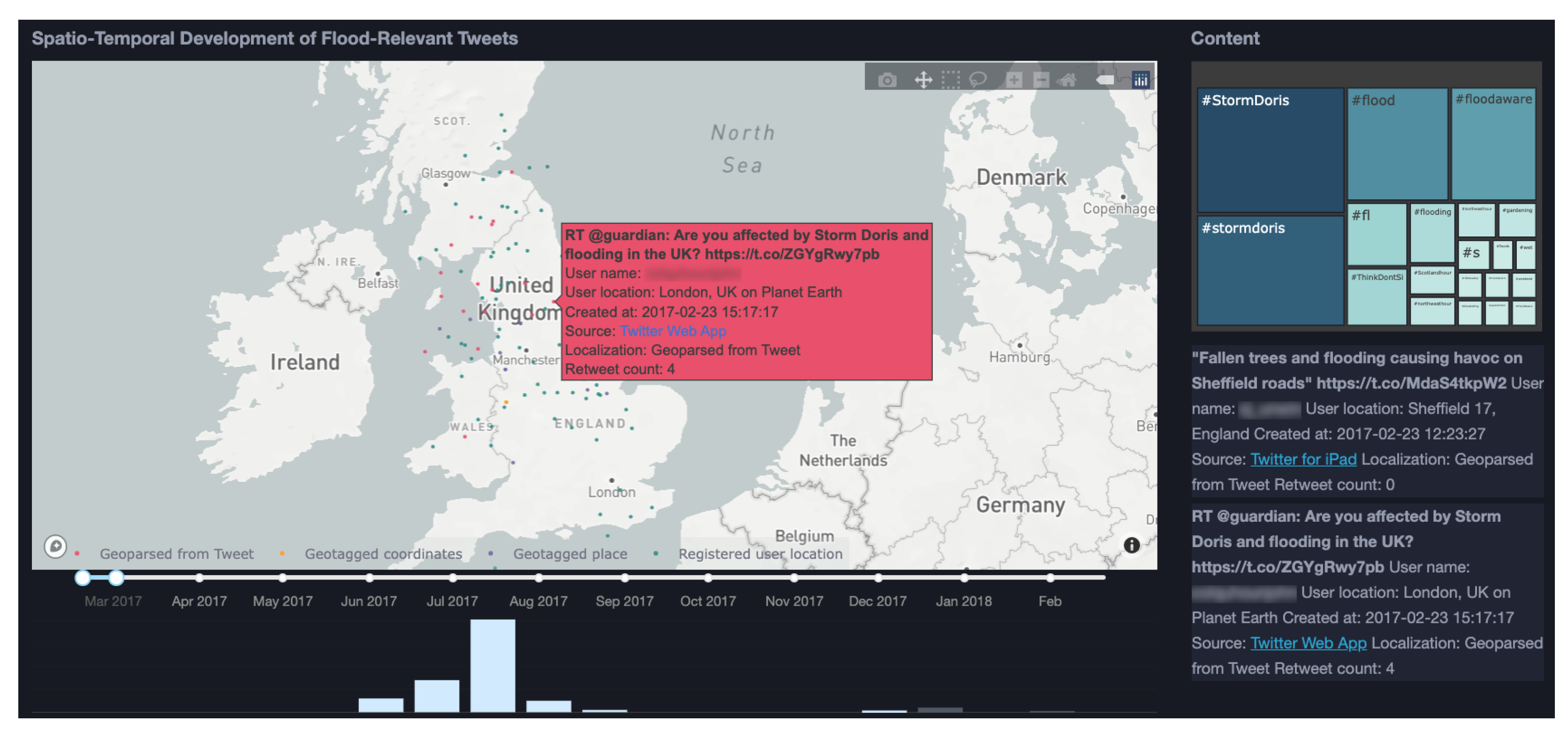The width and height of the screenshot is (1568, 731).
Task: Zoom in on the map
Action: (1013, 80)
